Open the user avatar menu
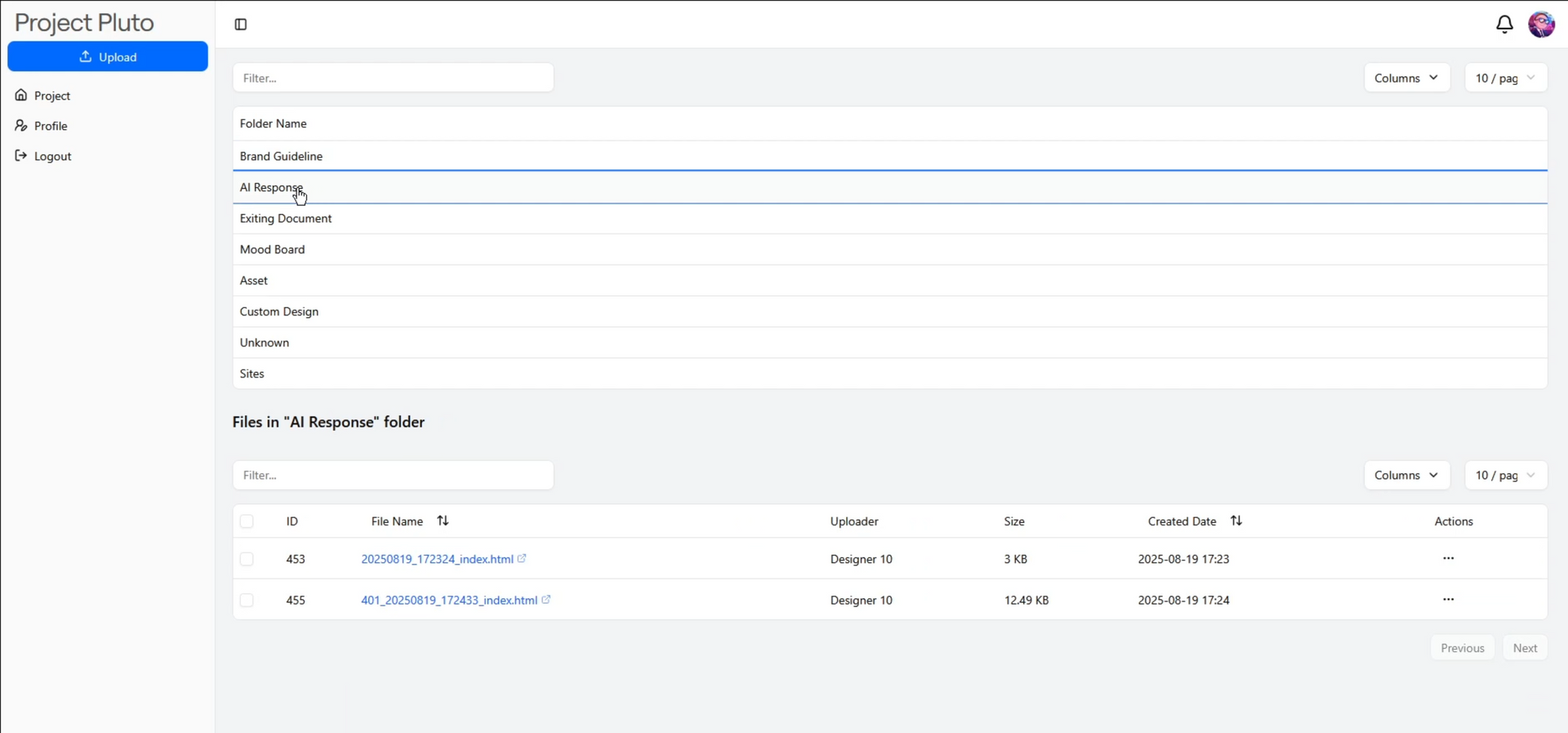The width and height of the screenshot is (1568, 733). tap(1541, 25)
